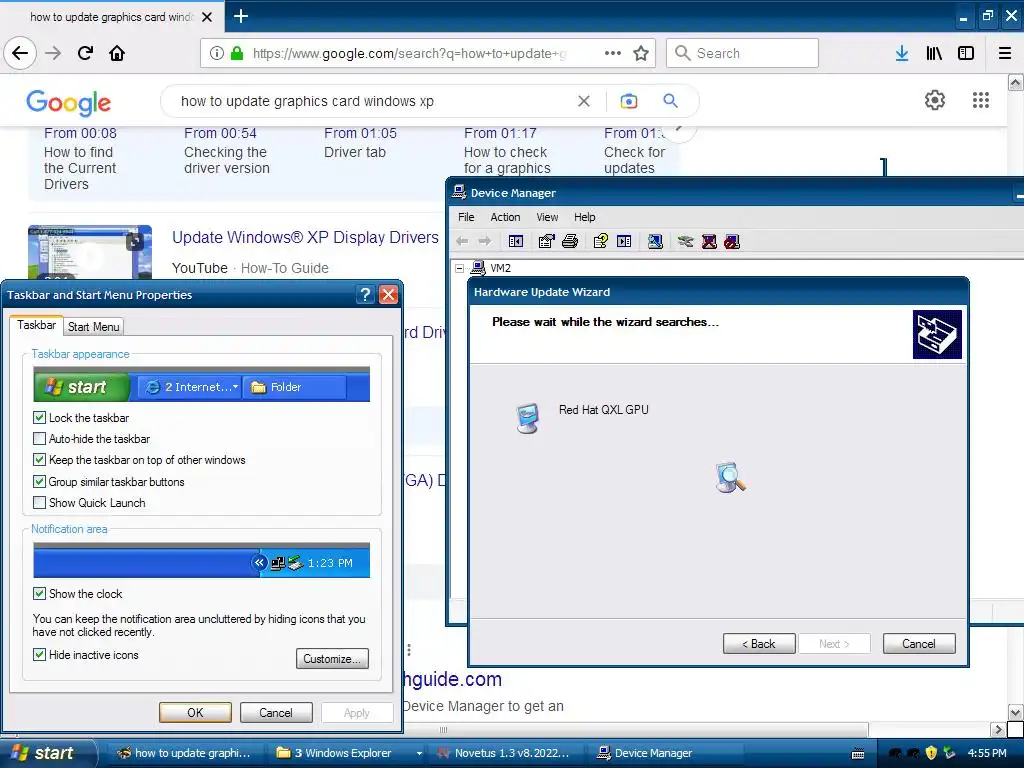1024x768 pixels.
Task: Click the Safely Remove Hardware tray icon
Action: point(950,753)
